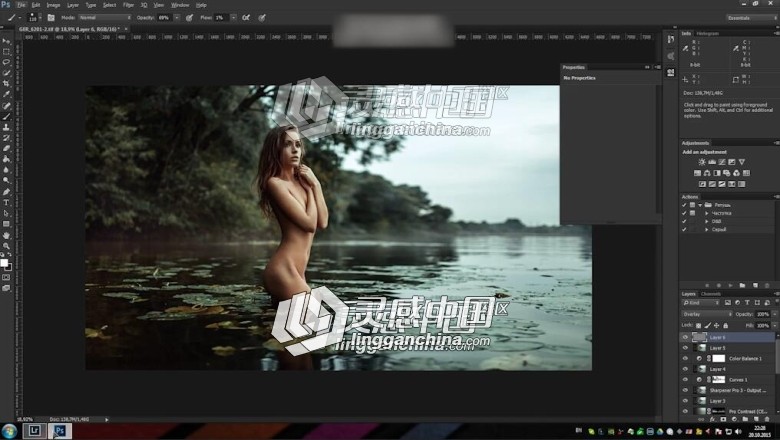This screenshot has width=780, height=440.
Task: Open the Window menu
Action: click(x=180, y=5)
